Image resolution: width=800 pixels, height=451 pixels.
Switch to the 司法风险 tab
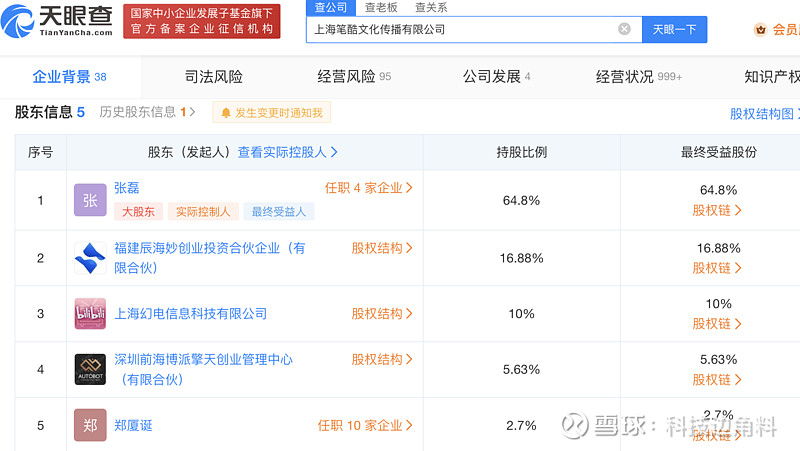[x=214, y=77]
